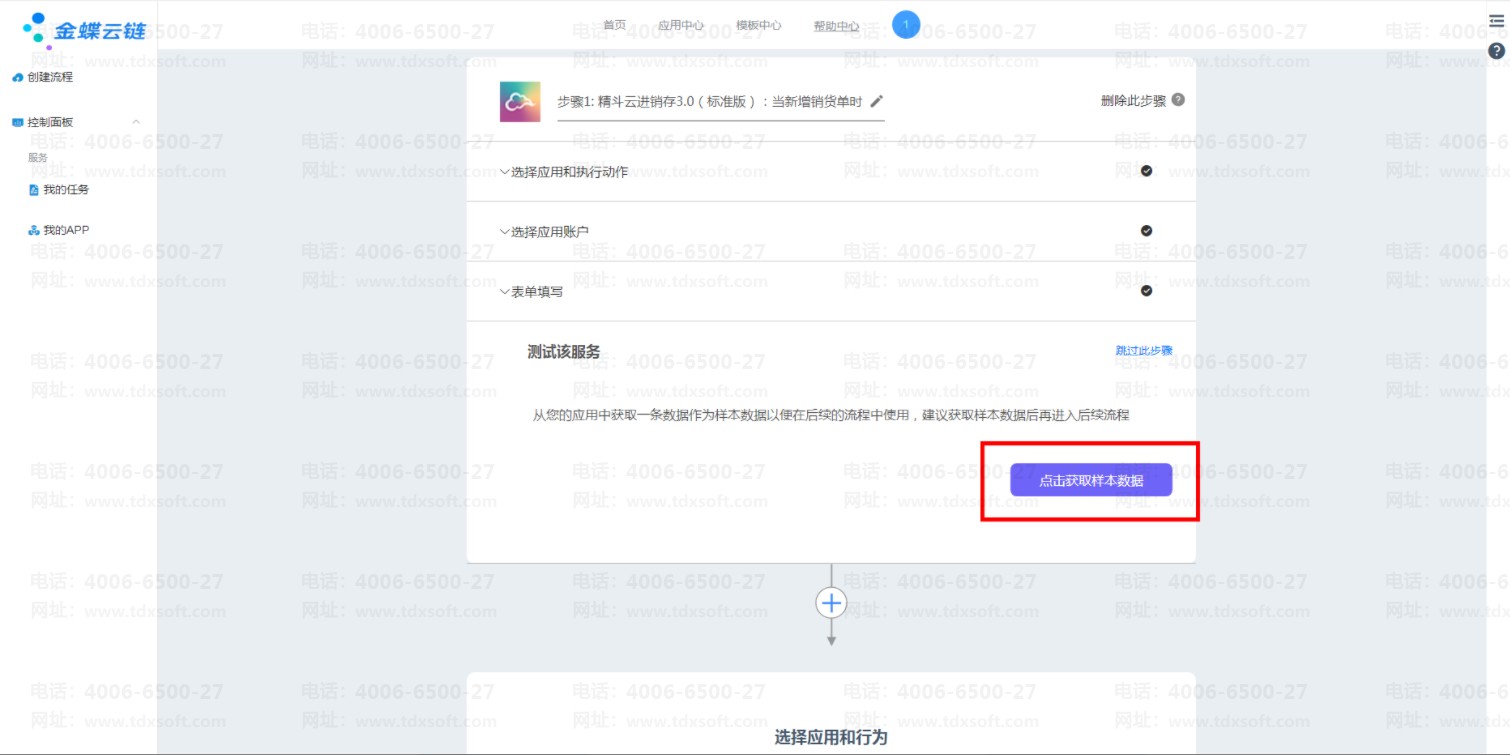Image resolution: width=1510 pixels, height=755 pixels.
Task: Click the 跳过此步骤 link
Action: pyautogui.click(x=1144, y=351)
